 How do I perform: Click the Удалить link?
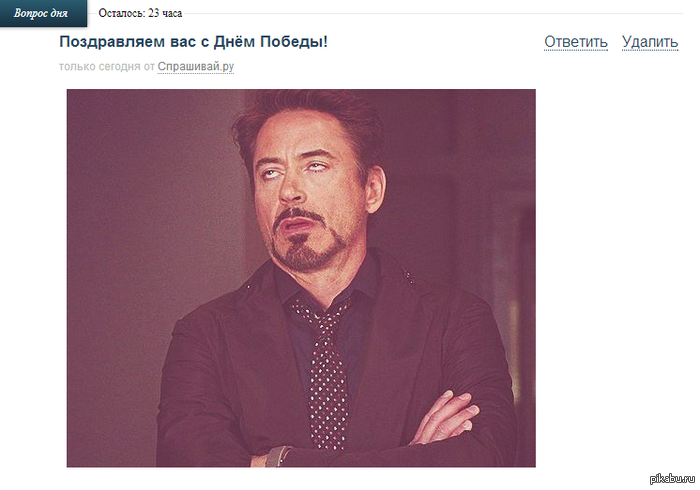(x=650, y=42)
